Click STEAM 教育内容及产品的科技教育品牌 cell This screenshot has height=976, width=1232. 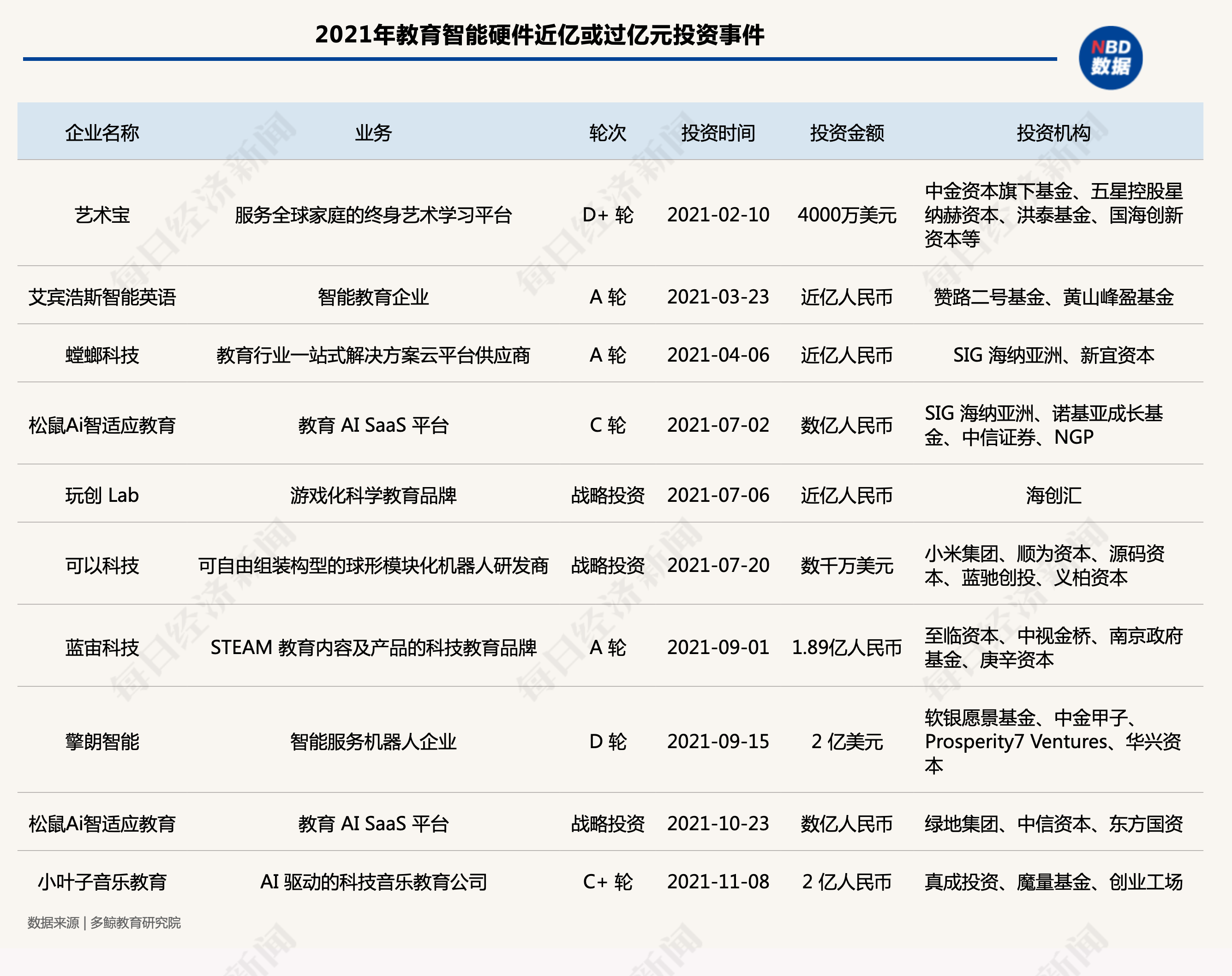[373, 648]
